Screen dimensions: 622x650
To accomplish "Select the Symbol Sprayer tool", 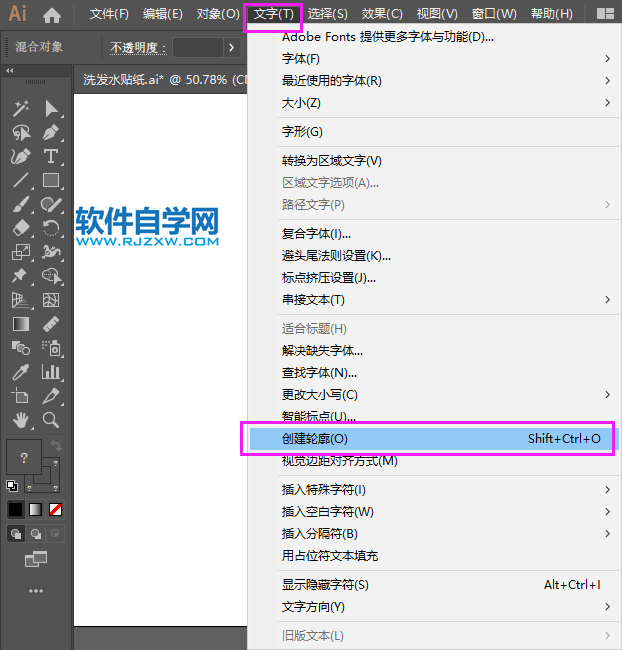I will point(51,348).
